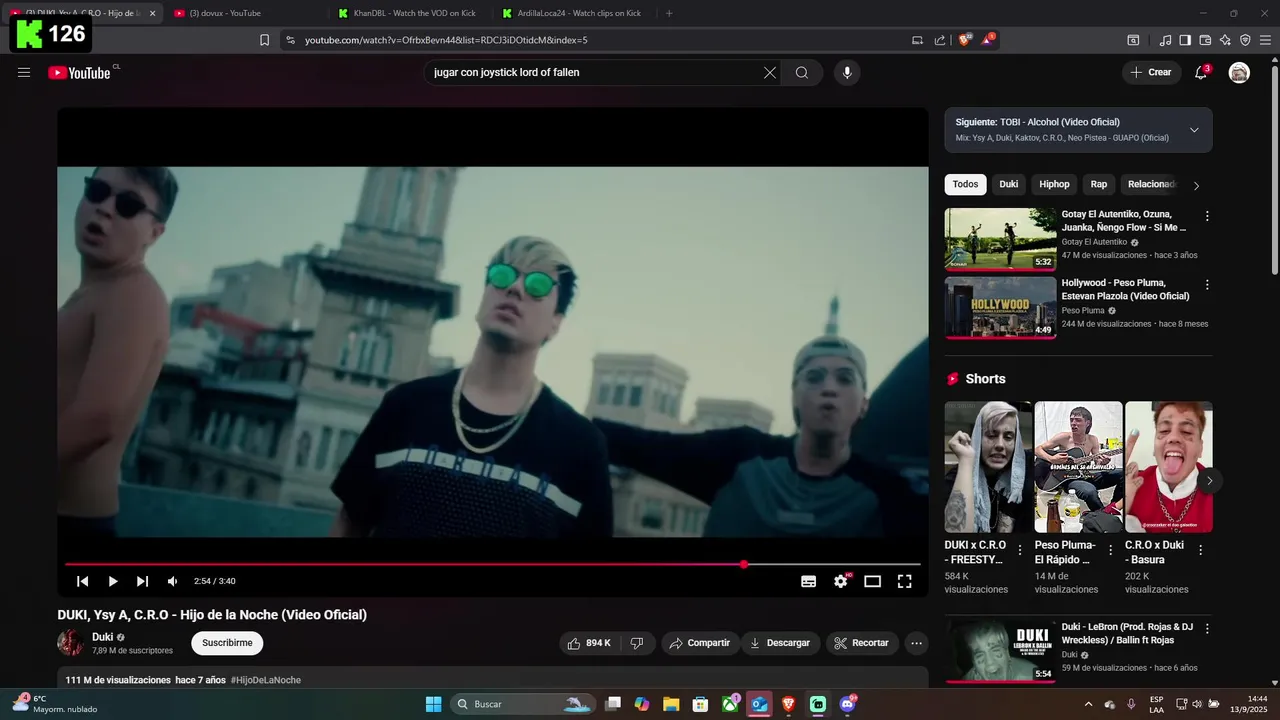The image size is (1280, 720).
Task: Open the YouTube hamburger guide menu
Action: point(24,72)
